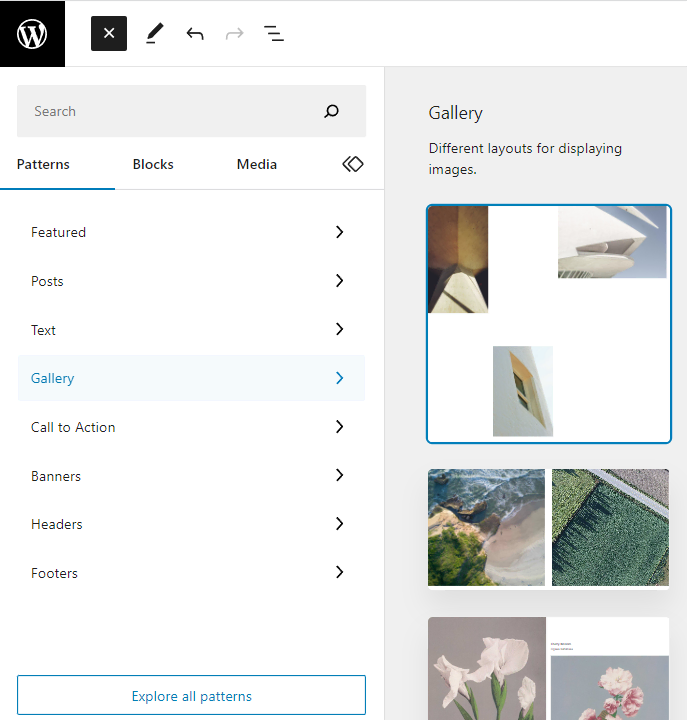Close the block inserter panel
This screenshot has height=720, width=687.
coord(109,34)
